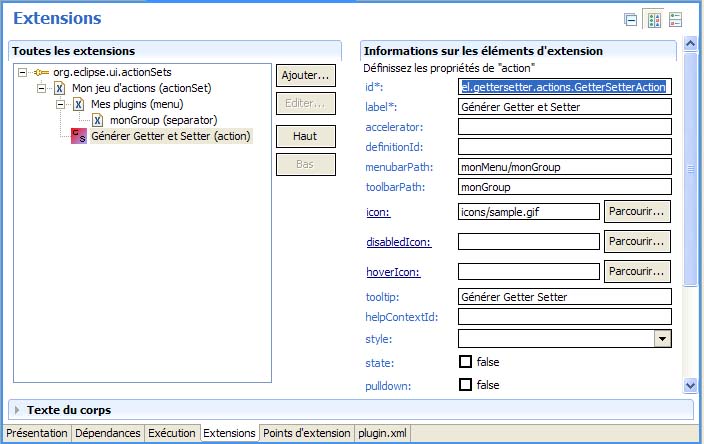Click the horizontal layout icon in header
Viewport: 704px width, 444px height.
pos(676,19)
